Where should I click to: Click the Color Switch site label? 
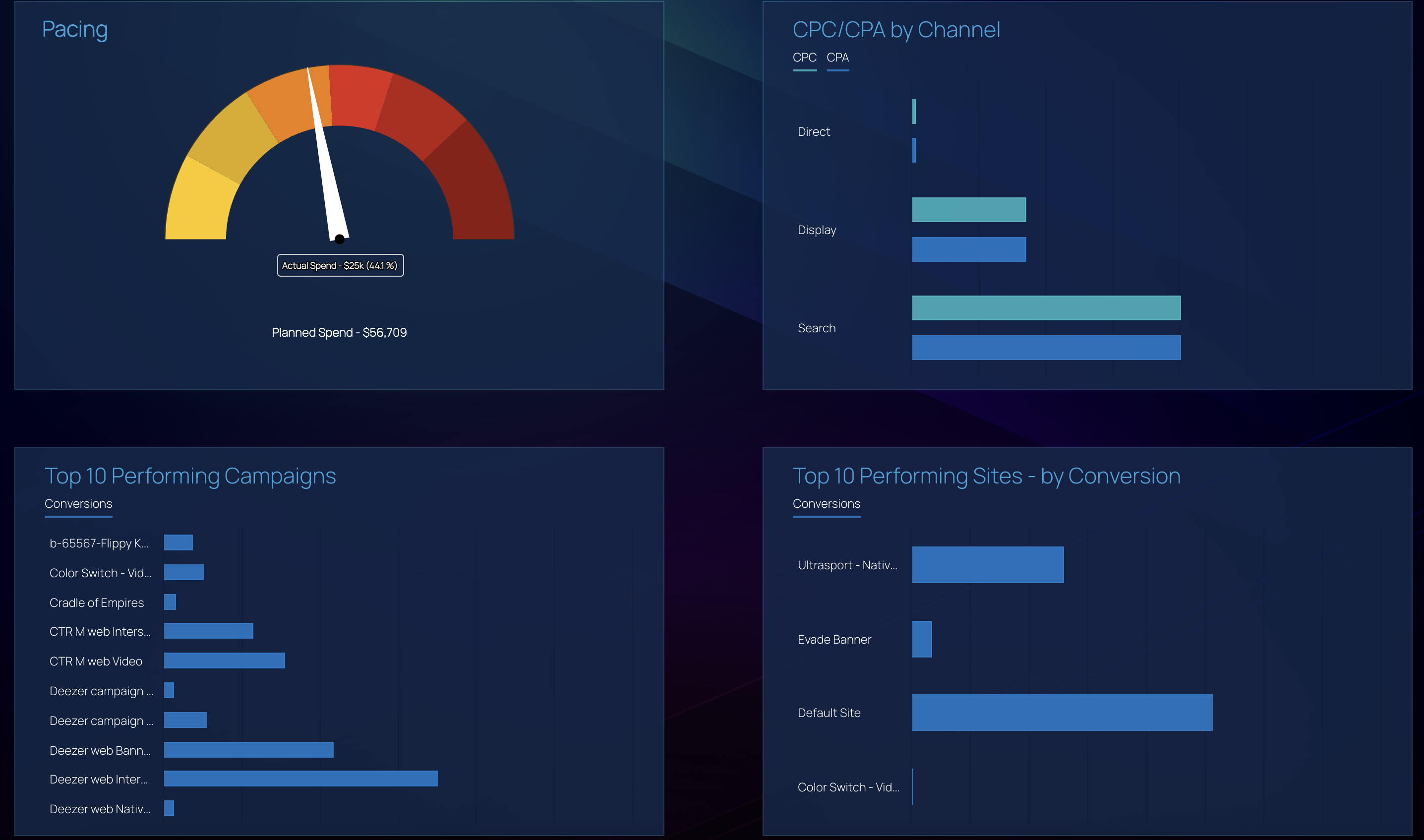coord(847,787)
